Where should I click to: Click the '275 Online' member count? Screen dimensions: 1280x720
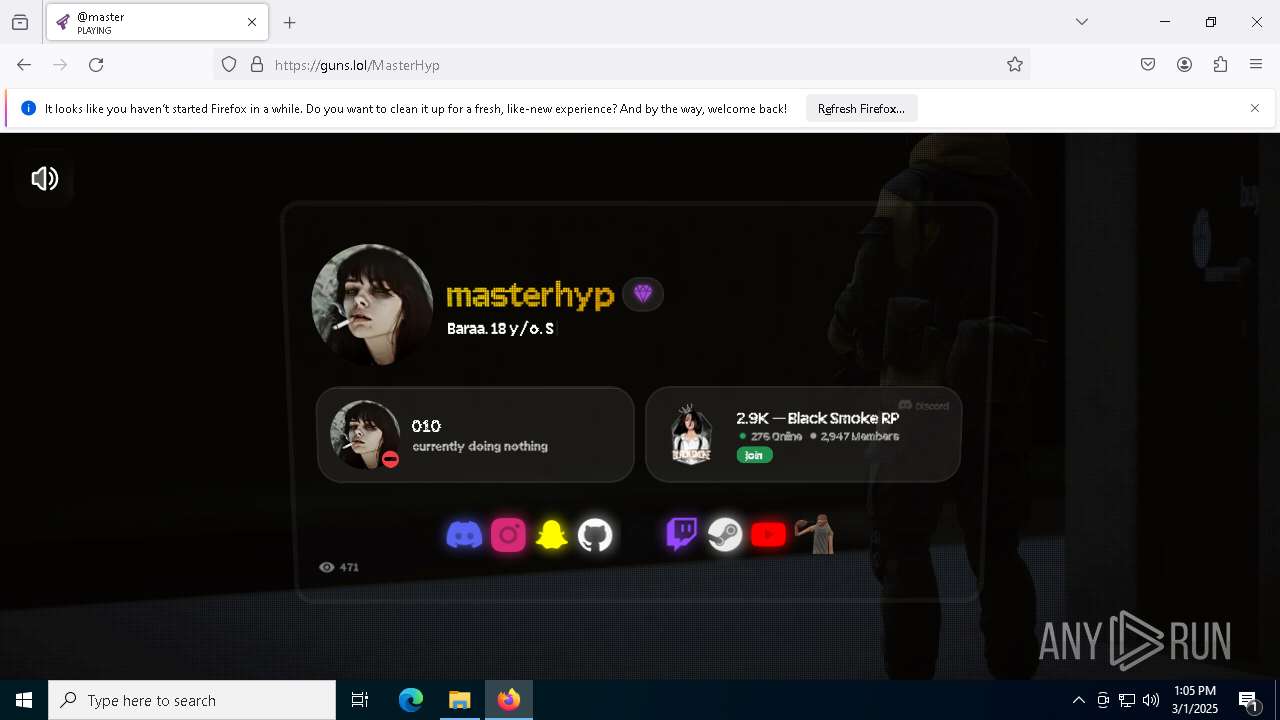(x=770, y=436)
